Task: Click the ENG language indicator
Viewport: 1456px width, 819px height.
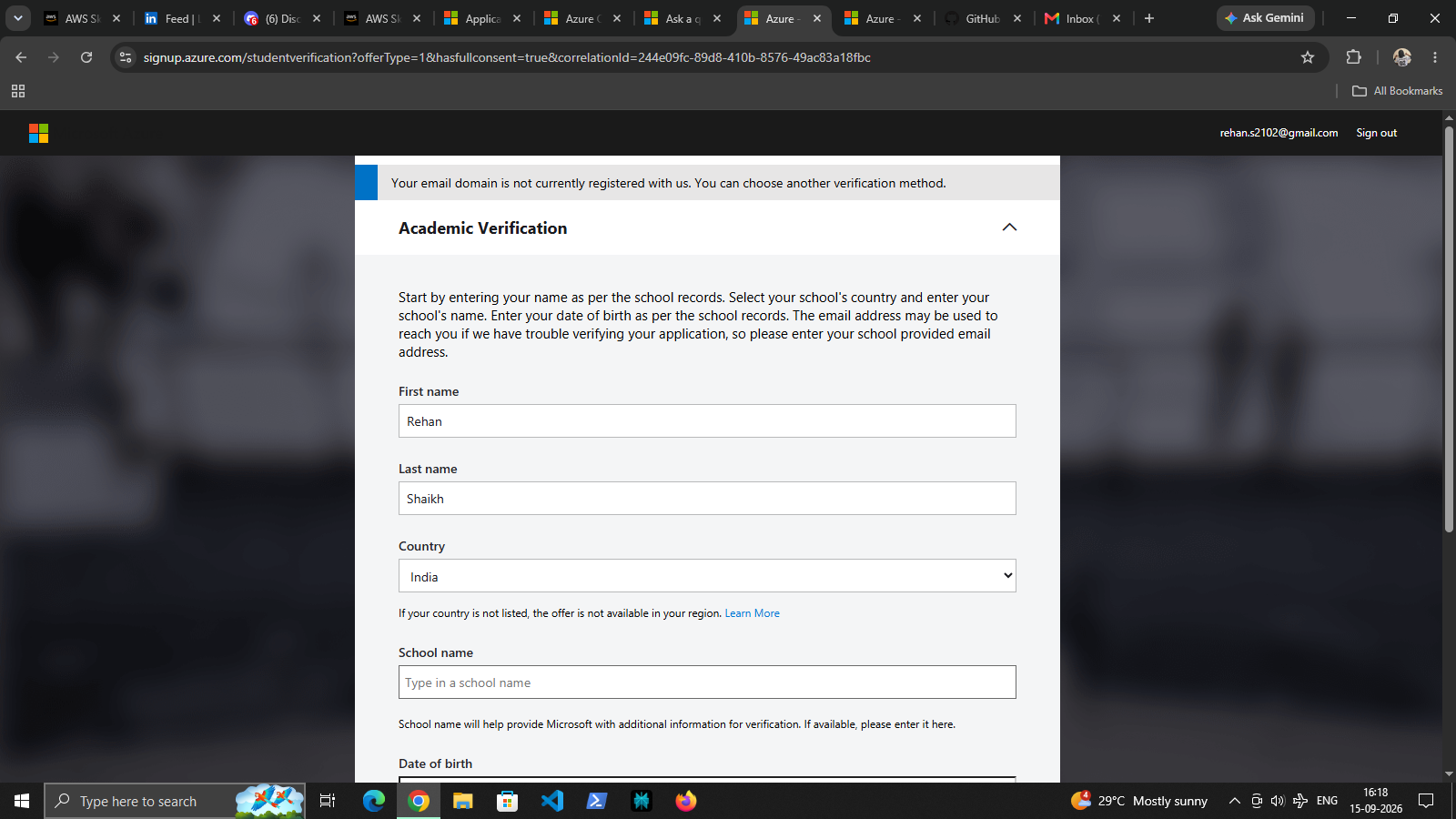Action: tap(1327, 801)
